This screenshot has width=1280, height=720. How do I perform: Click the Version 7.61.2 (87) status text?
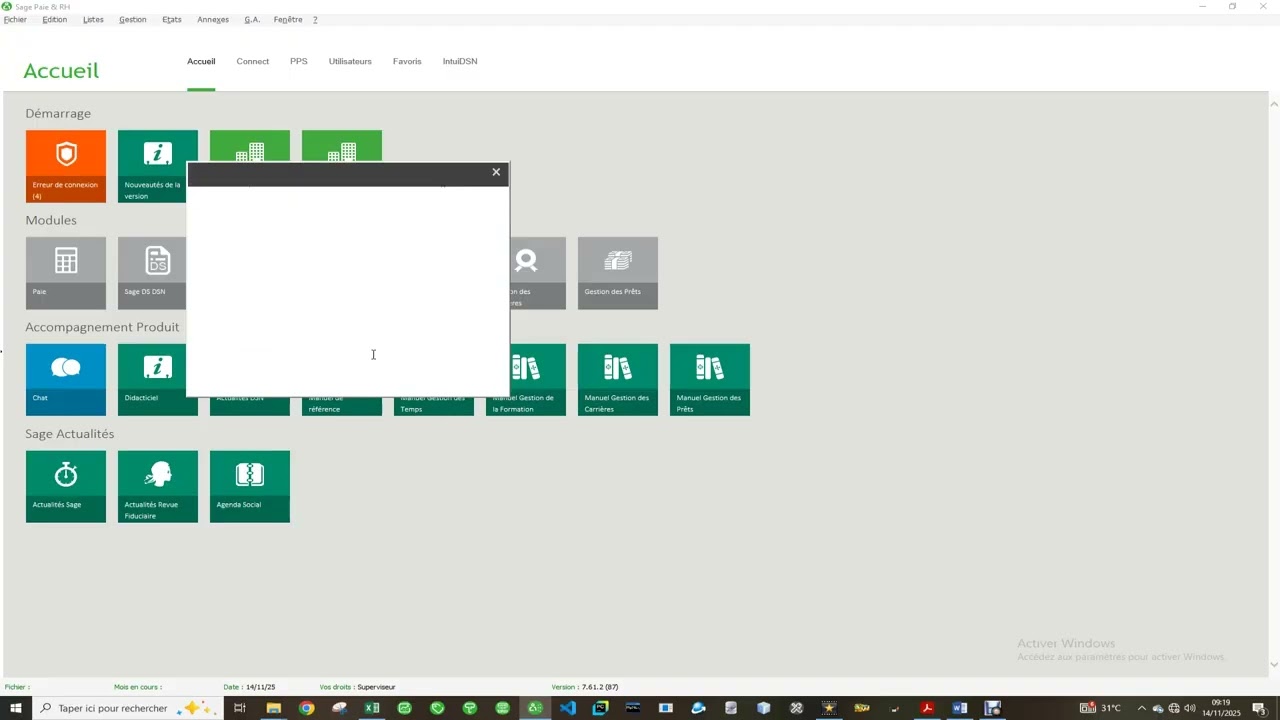[x=585, y=687]
